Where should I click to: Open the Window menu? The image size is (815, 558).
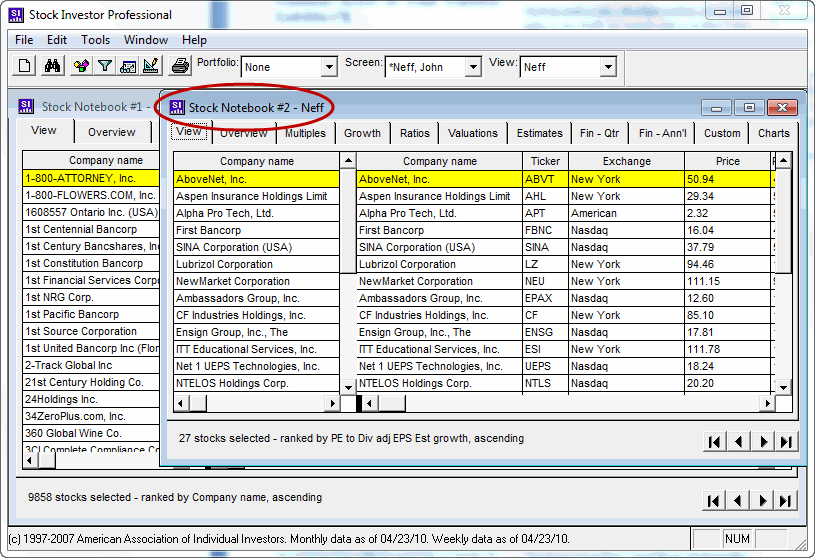[146, 40]
